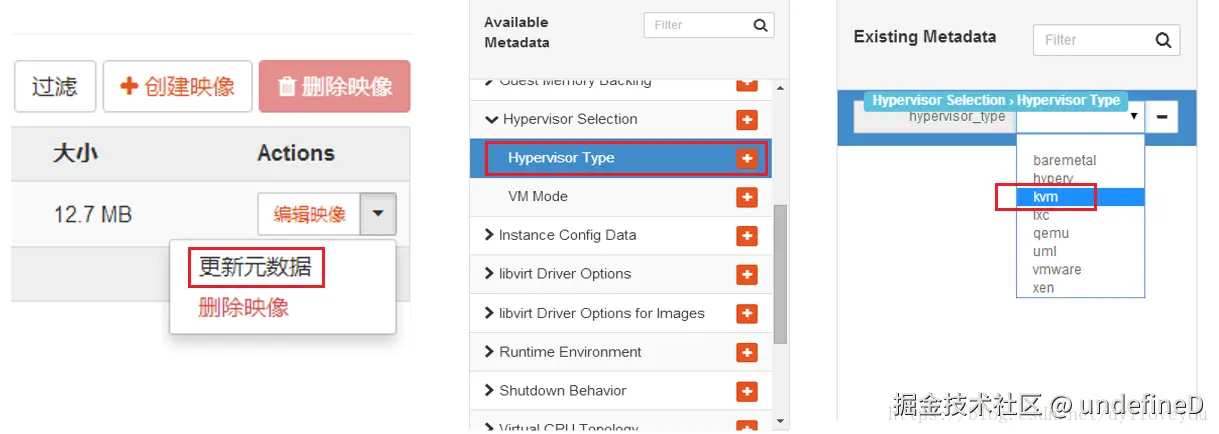Choose 删除映像 in the dropdown menu
Screen dimensions: 1219x434
click(244, 307)
